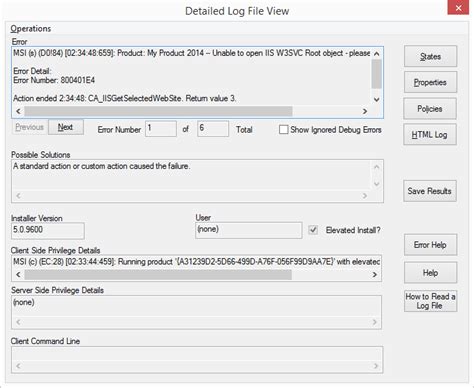Image resolution: width=474 pixels, height=388 pixels.
Task: Click the Installer Version field 5.0.9600
Action: tap(48, 231)
